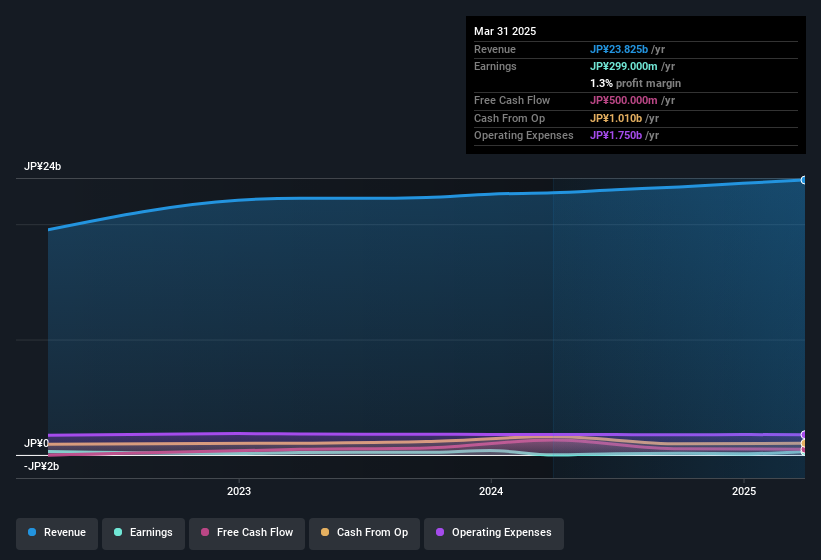The image size is (821, 560).
Task: Toggle the Cash From Op legend button
Action: click(x=364, y=533)
